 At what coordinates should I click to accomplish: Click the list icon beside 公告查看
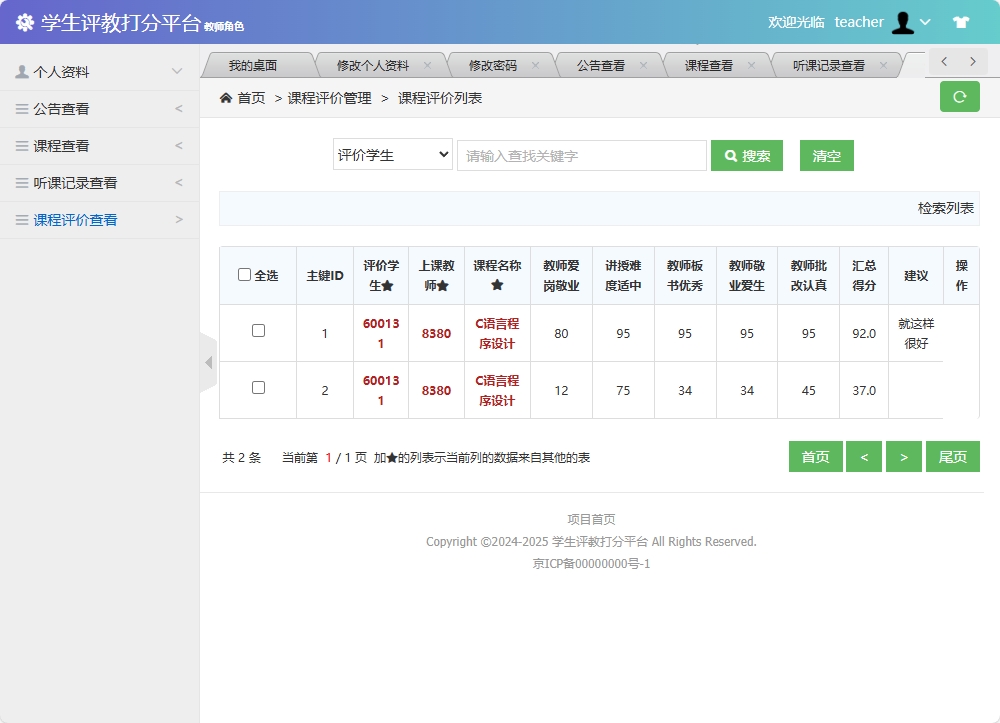(20, 108)
